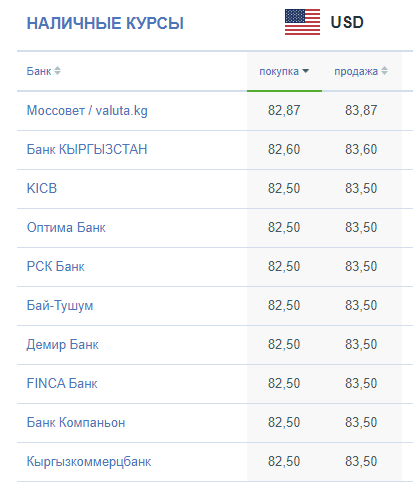Screen dimensions: 413x486
Task: Click the НАЛИЧНЫЕ КУРСЫ heading
Action: 105,23
